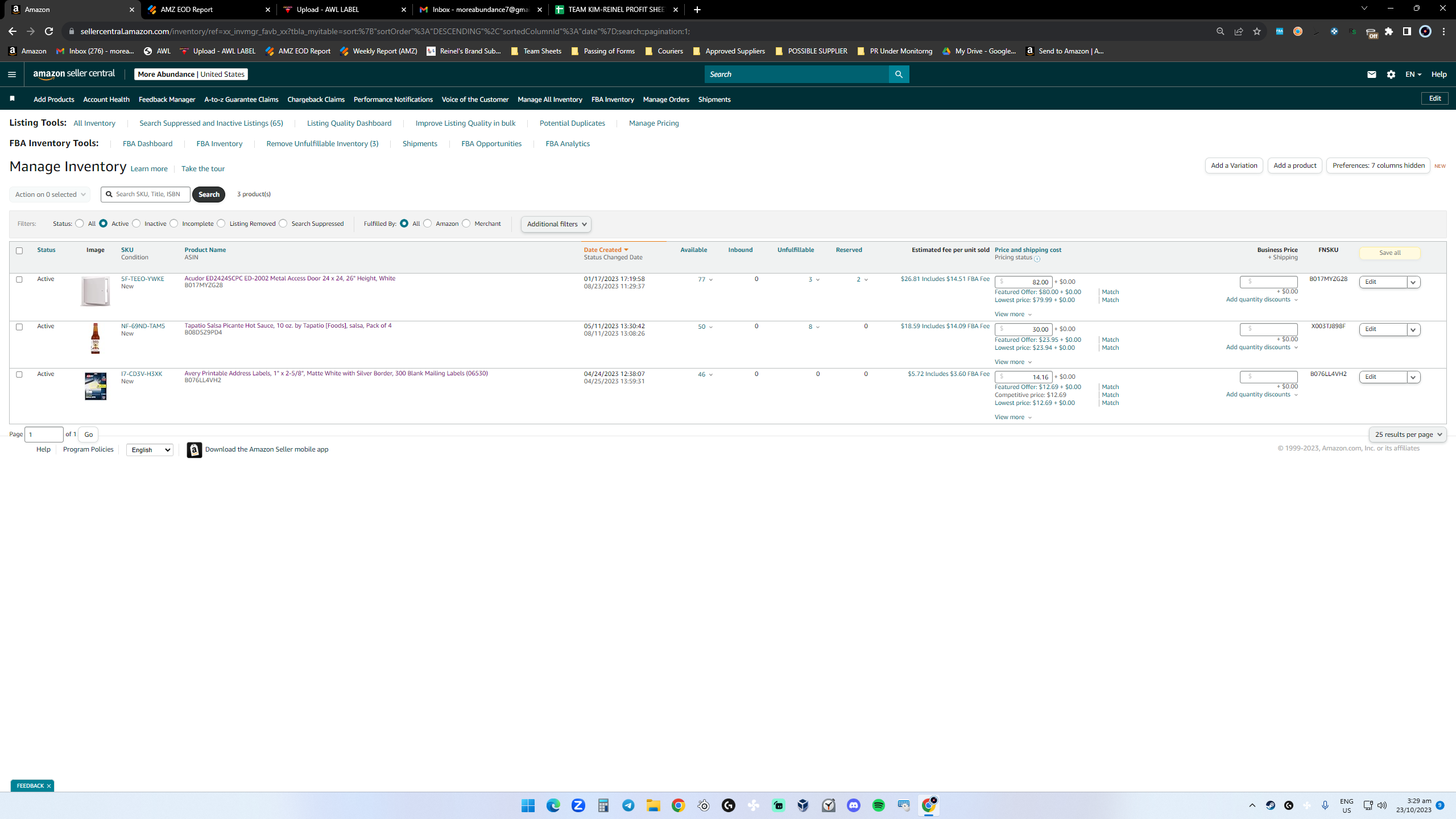Open the Chrome three-dot menu
The height and width of the screenshot is (819, 1456).
(x=1443, y=31)
